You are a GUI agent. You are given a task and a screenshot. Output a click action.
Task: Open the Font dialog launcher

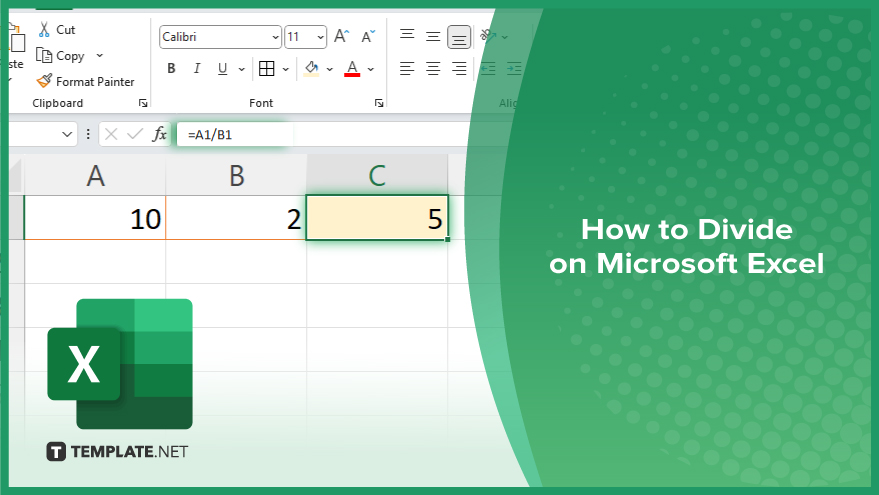click(x=379, y=103)
